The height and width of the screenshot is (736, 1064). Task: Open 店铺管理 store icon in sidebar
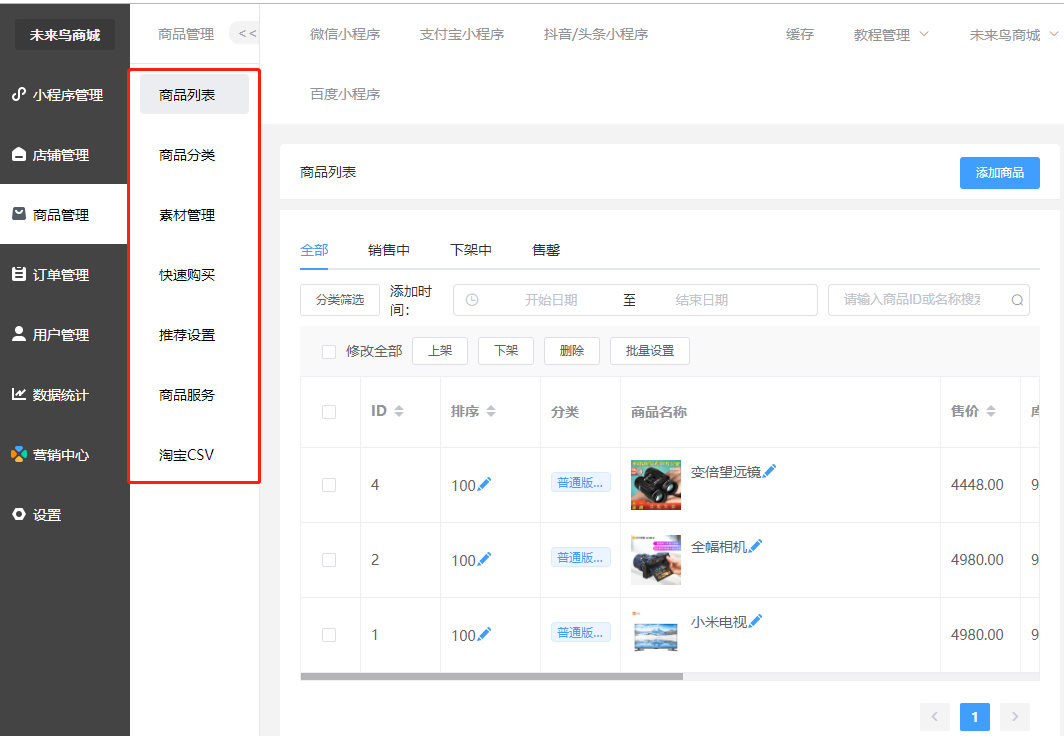pos(18,155)
